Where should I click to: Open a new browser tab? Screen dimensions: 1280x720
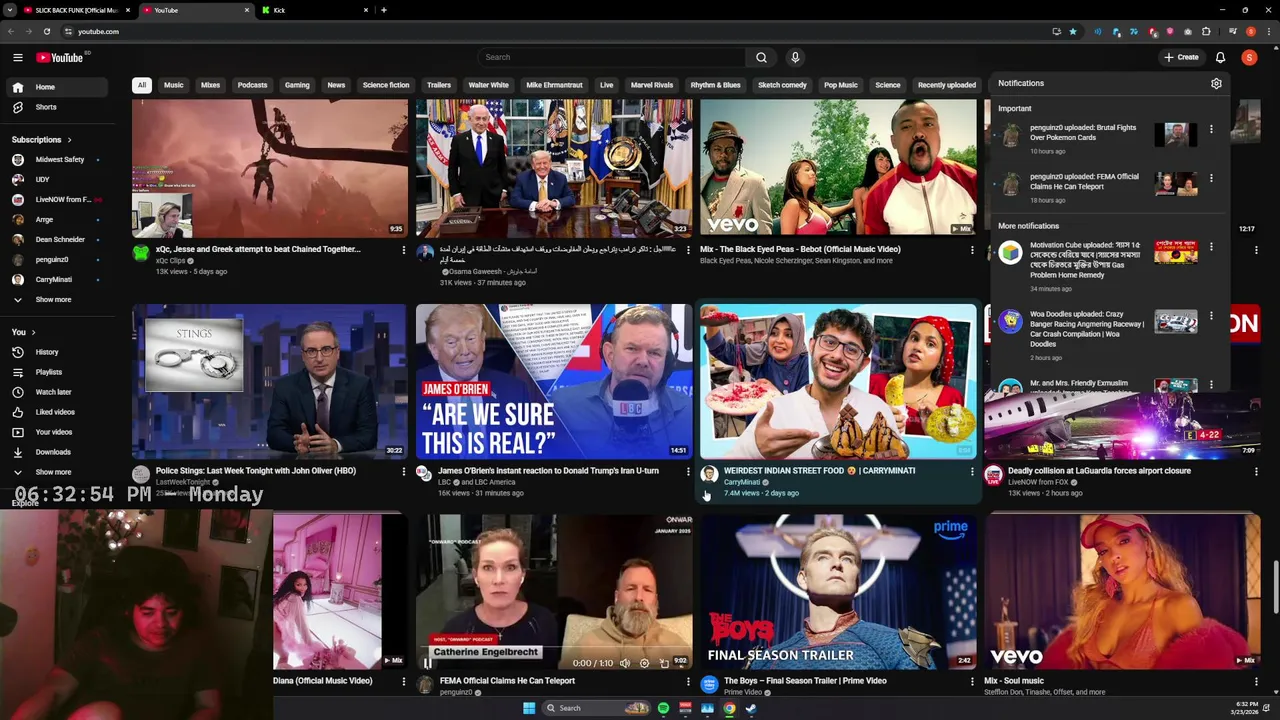(384, 10)
